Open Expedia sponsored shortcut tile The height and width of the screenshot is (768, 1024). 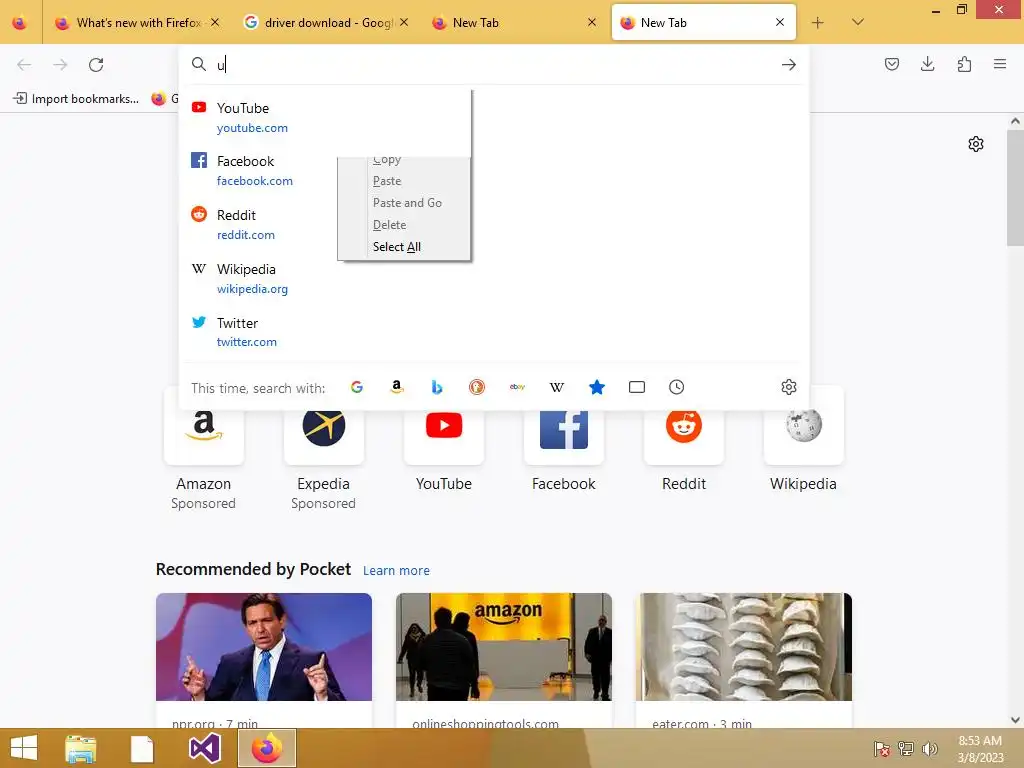pos(323,426)
